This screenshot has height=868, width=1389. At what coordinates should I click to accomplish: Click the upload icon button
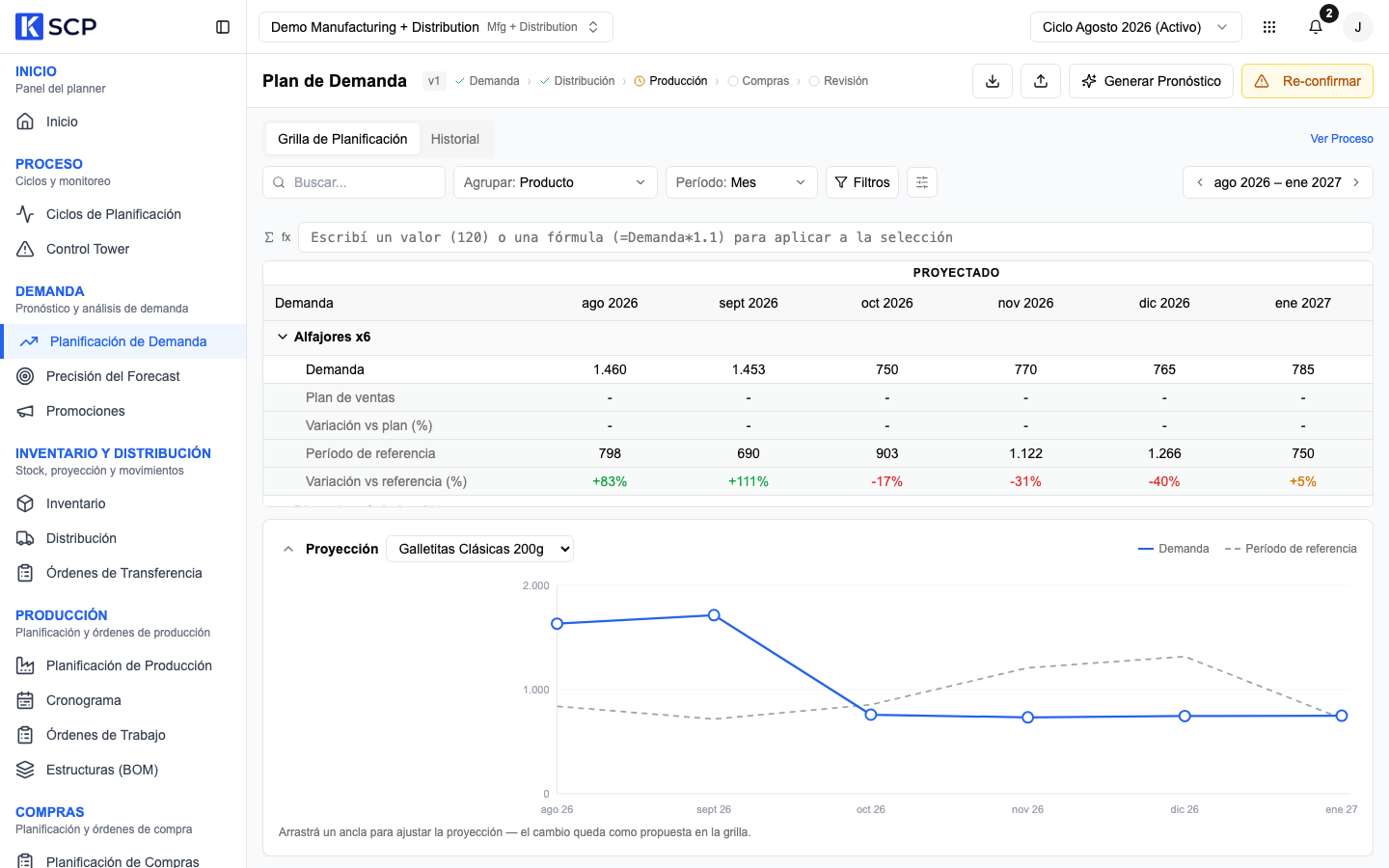[1041, 81]
